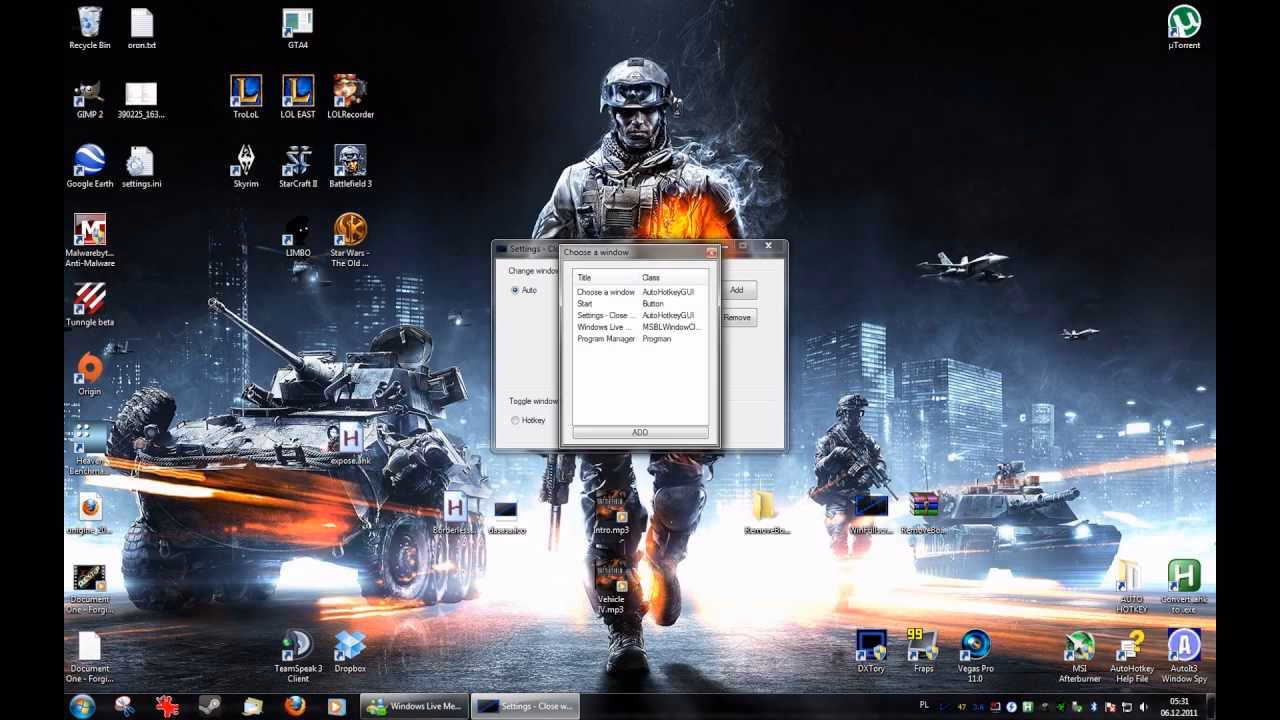Launch the Fraps desktop shortcut

(923, 650)
